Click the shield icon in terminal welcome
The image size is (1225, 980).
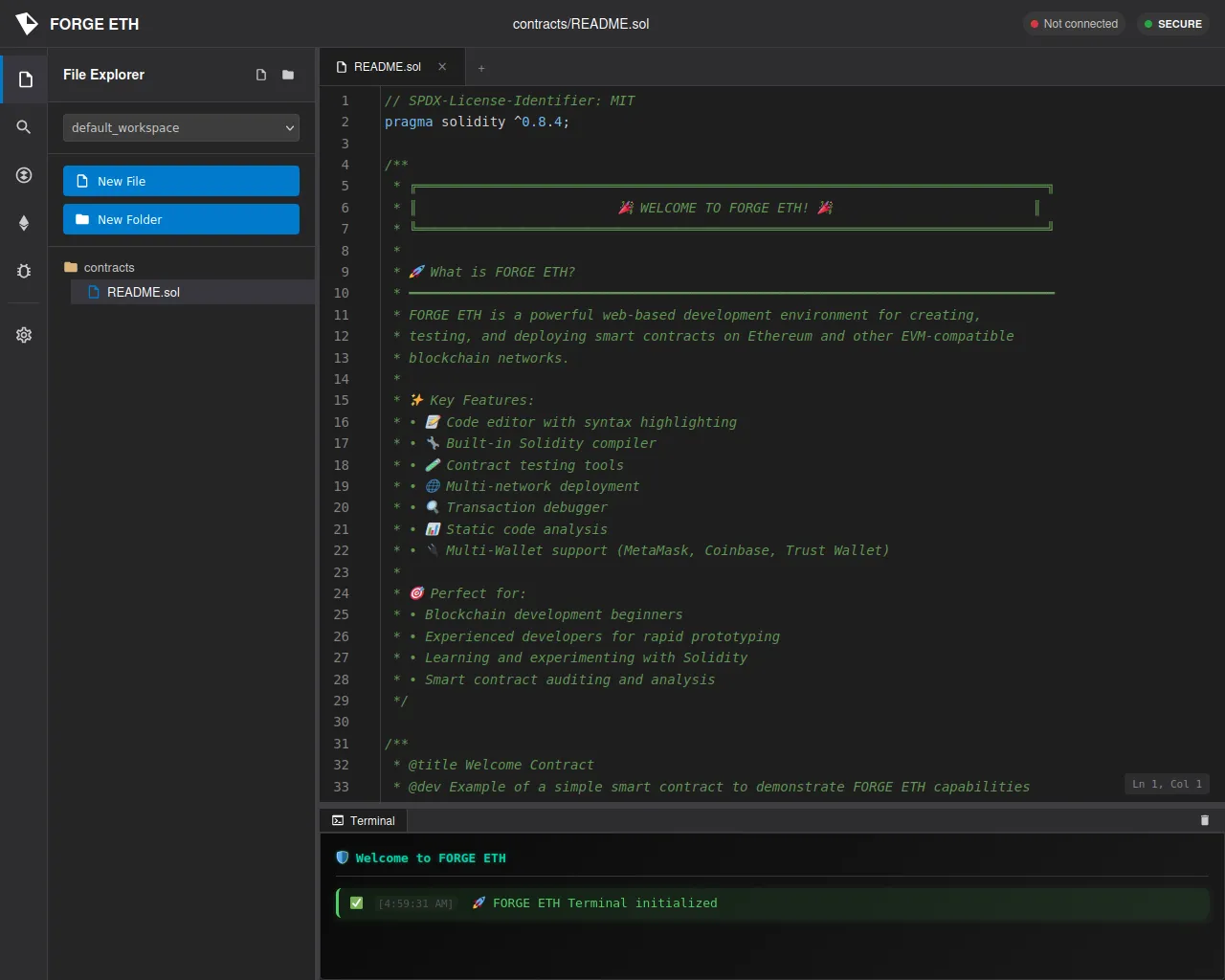coord(343,857)
